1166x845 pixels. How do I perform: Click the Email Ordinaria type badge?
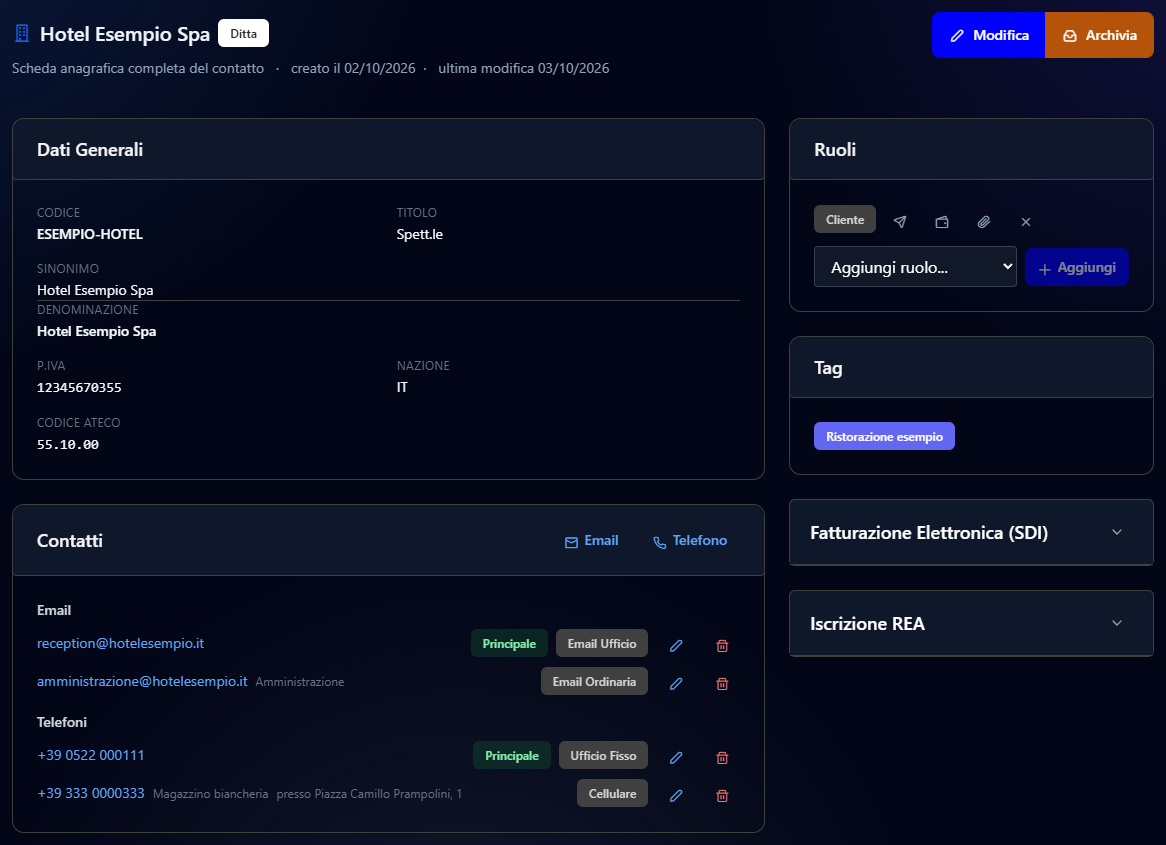[594, 681]
